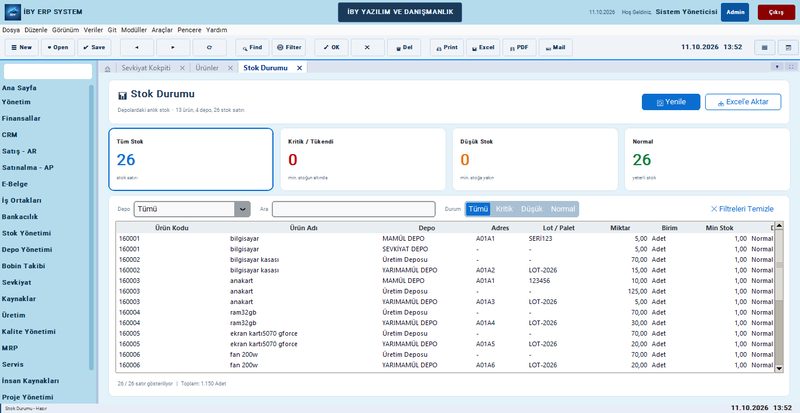
Task: Click the calendar icon at toolbar right
Action: (x=788, y=47)
